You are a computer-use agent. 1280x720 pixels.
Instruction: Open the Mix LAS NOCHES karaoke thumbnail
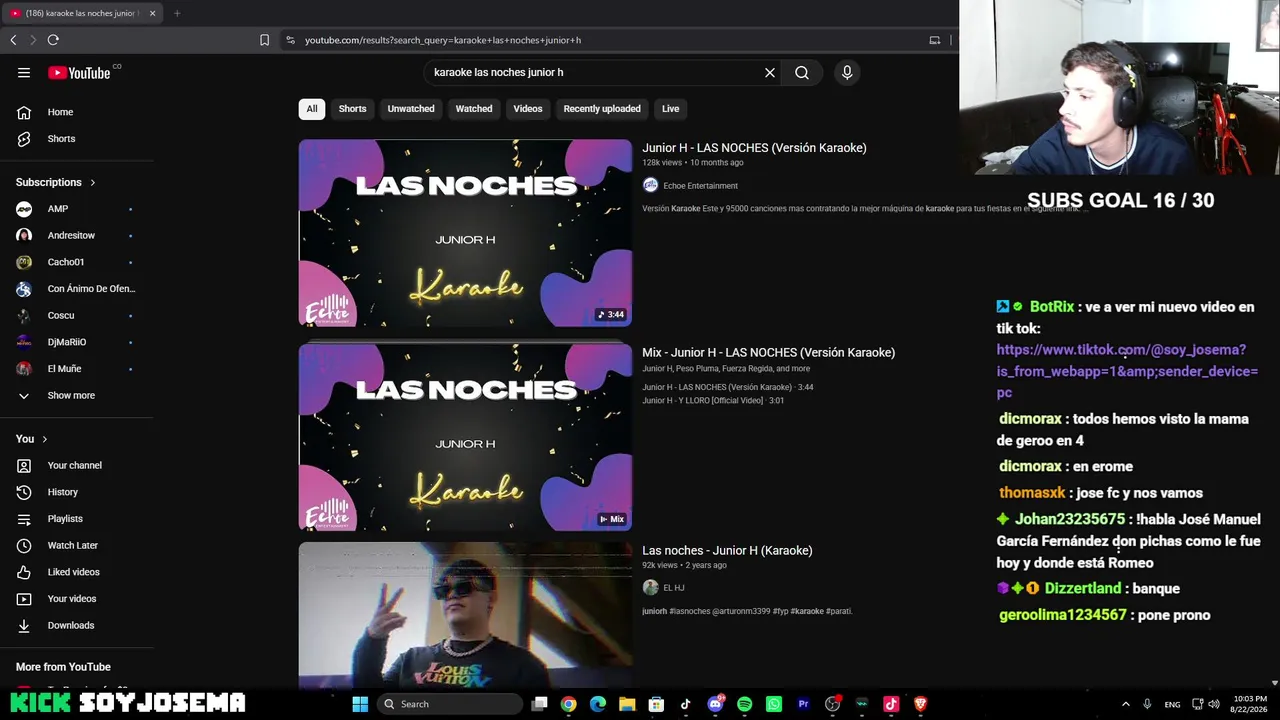pos(465,437)
